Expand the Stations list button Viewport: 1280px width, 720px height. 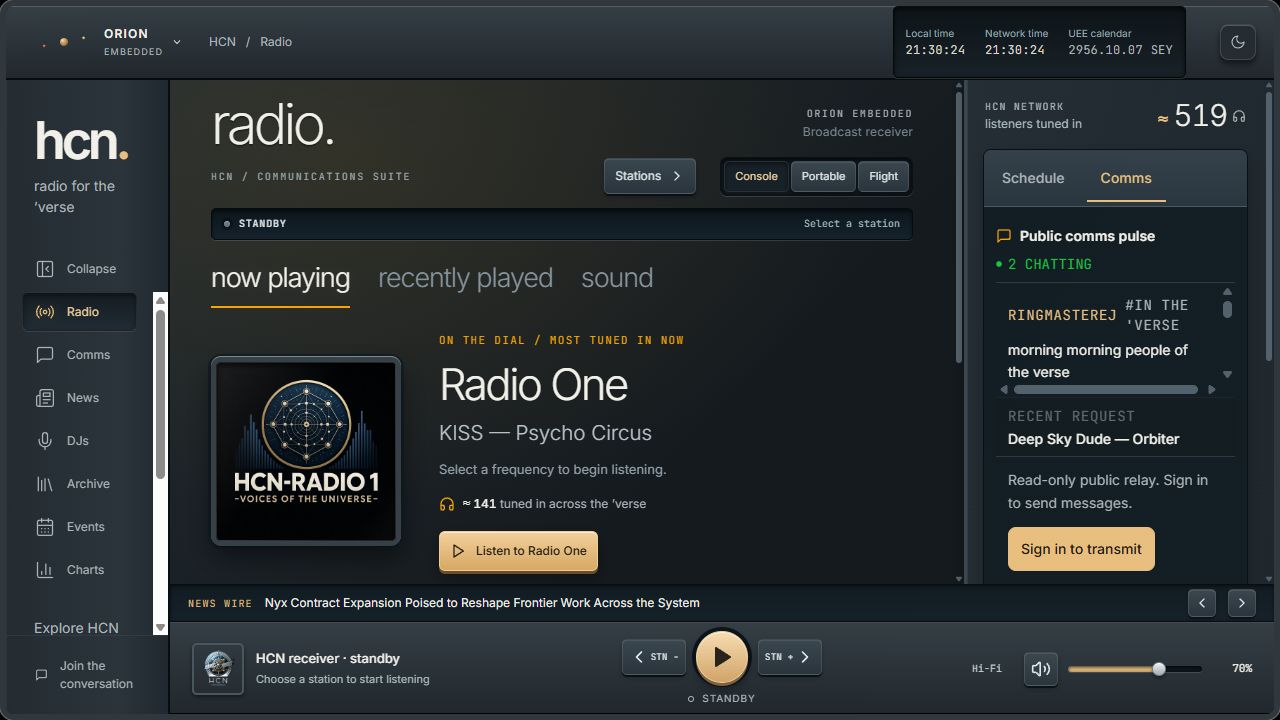[x=649, y=176]
